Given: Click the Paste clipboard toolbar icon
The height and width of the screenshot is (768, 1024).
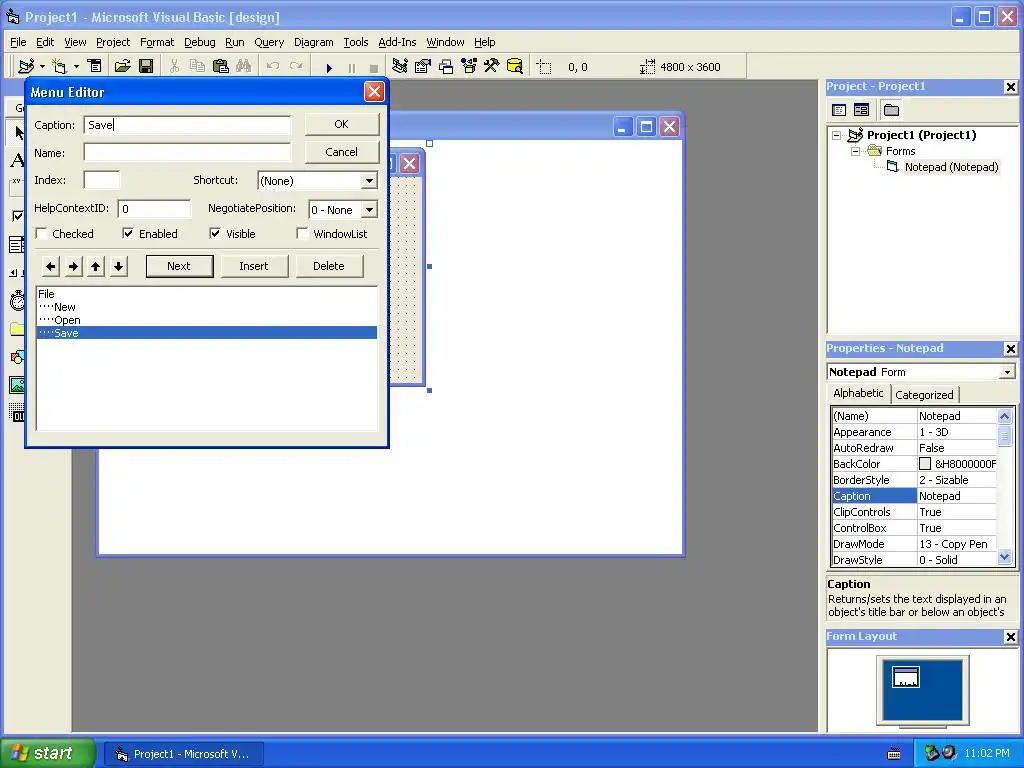Looking at the screenshot, I should click(x=221, y=66).
